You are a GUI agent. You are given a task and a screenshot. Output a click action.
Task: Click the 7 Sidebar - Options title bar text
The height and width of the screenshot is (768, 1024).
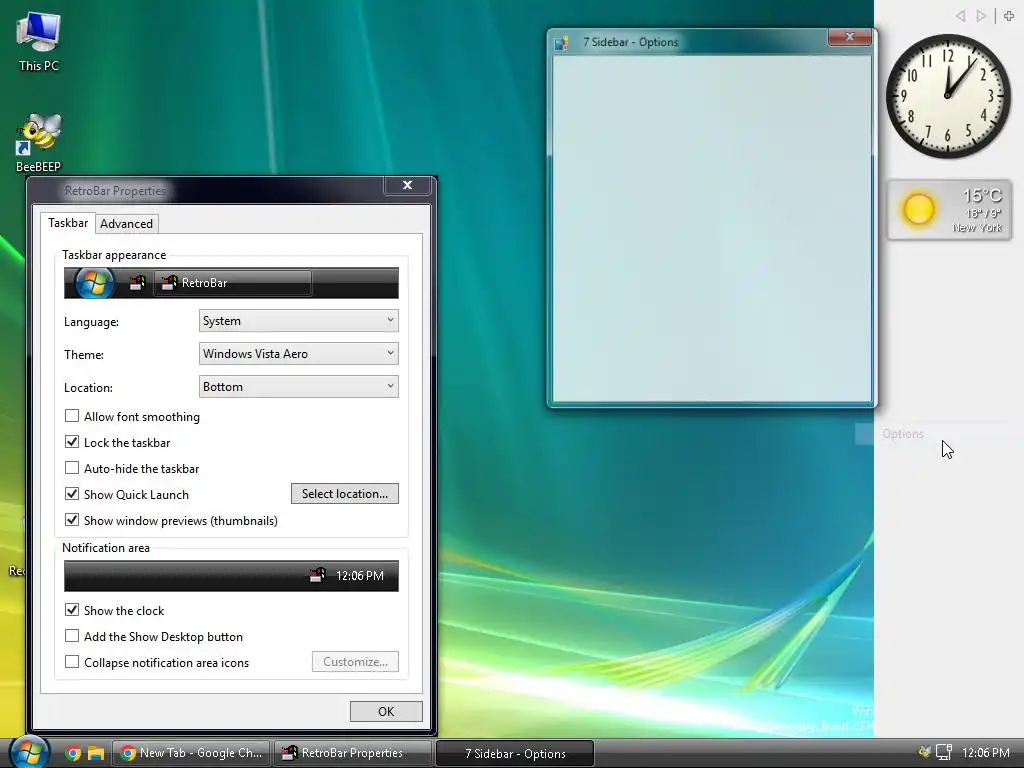pyautogui.click(x=631, y=42)
